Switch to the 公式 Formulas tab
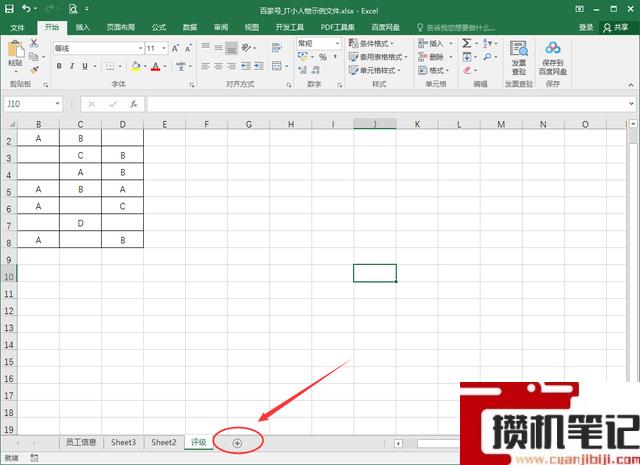The height and width of the screenshot is (465, 640). click(x=159, y=27)
